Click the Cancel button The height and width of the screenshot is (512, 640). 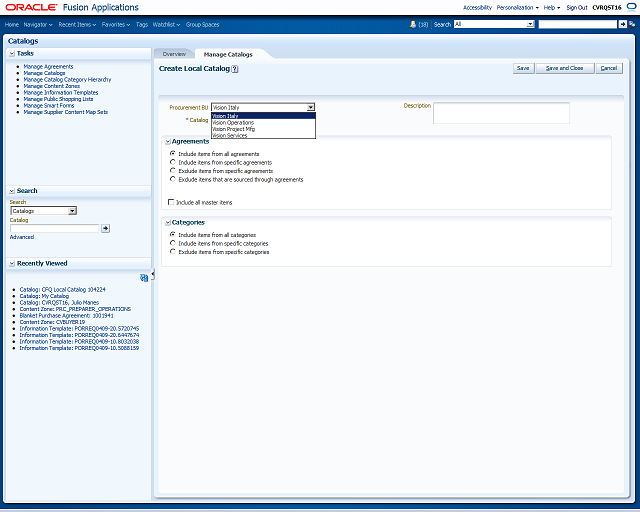(609, 68)
